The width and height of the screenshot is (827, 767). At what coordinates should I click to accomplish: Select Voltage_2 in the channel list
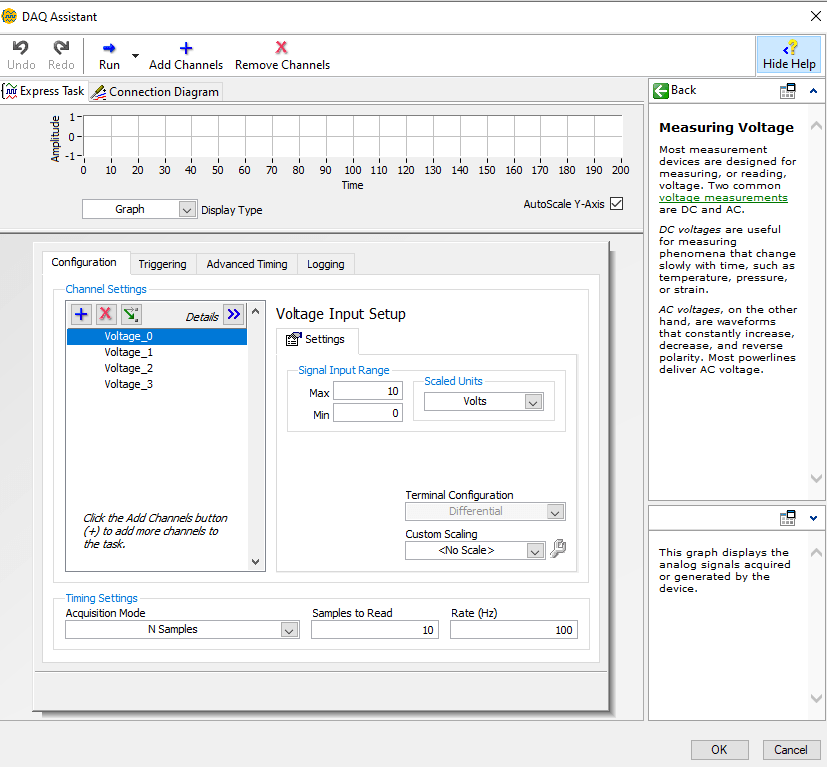pyautogui.click(x=129, y=368)
